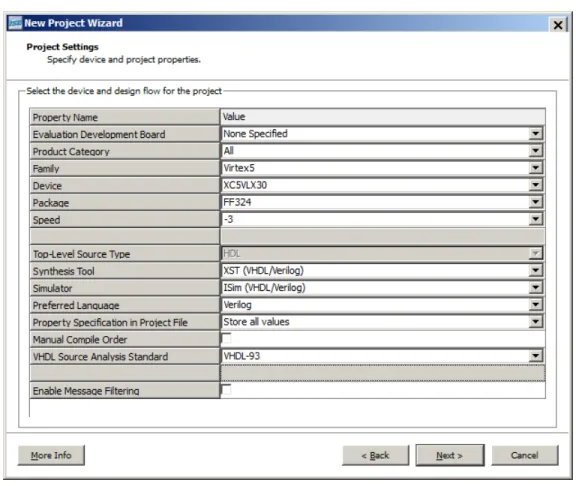Click the 'Value' column header
This screenshot has height=486, width=576.
[382, 117]
